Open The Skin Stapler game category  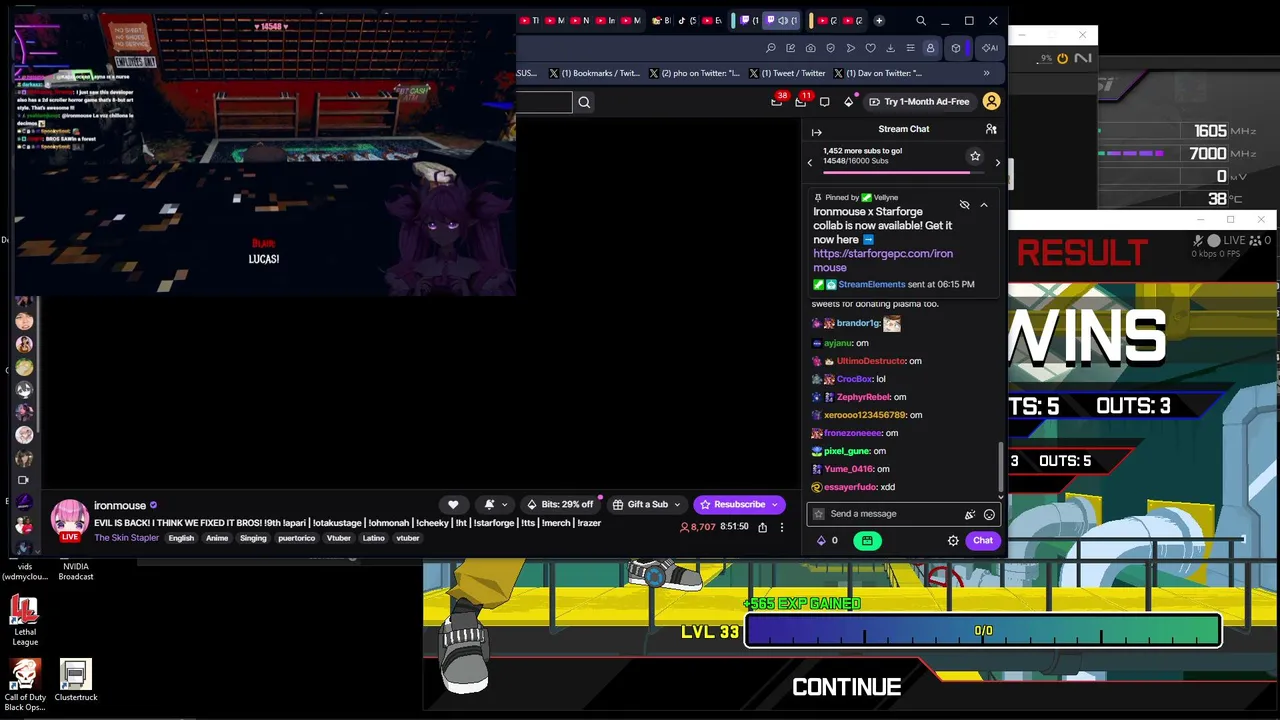[x=127, y=538]
